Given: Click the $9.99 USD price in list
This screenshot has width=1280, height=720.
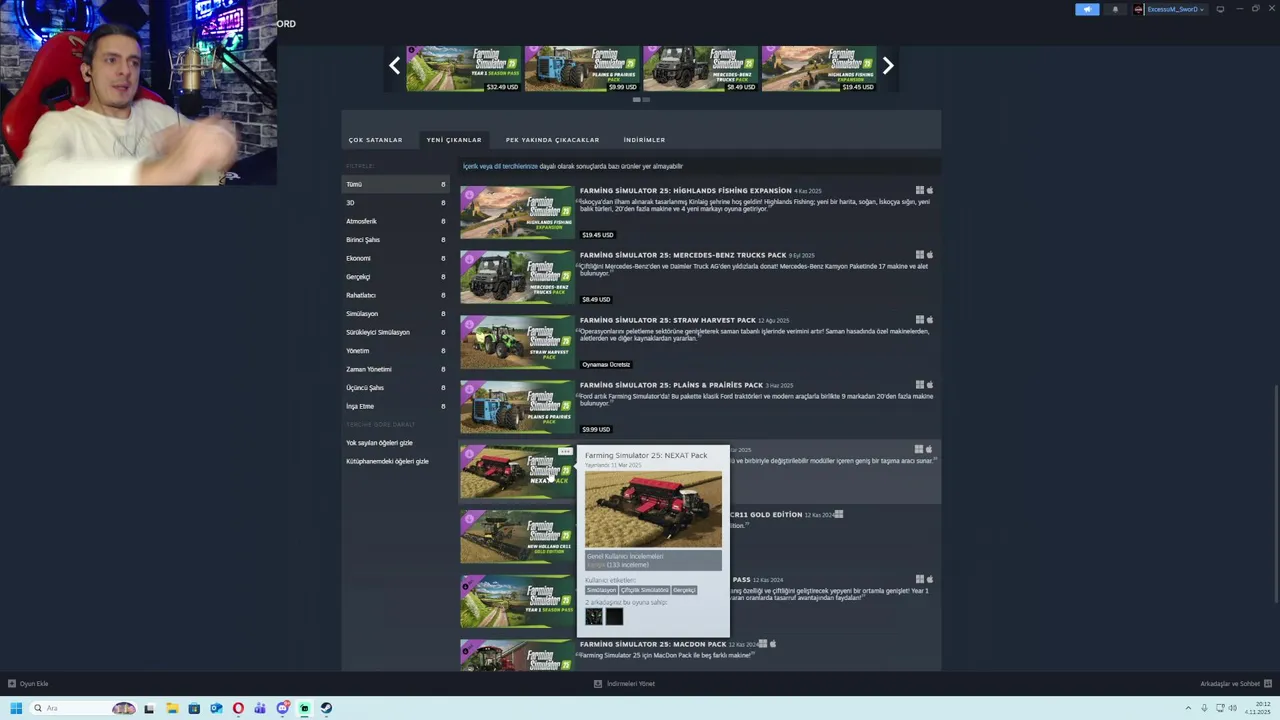Looking at the screenshot, I should [x=596, y=430].
